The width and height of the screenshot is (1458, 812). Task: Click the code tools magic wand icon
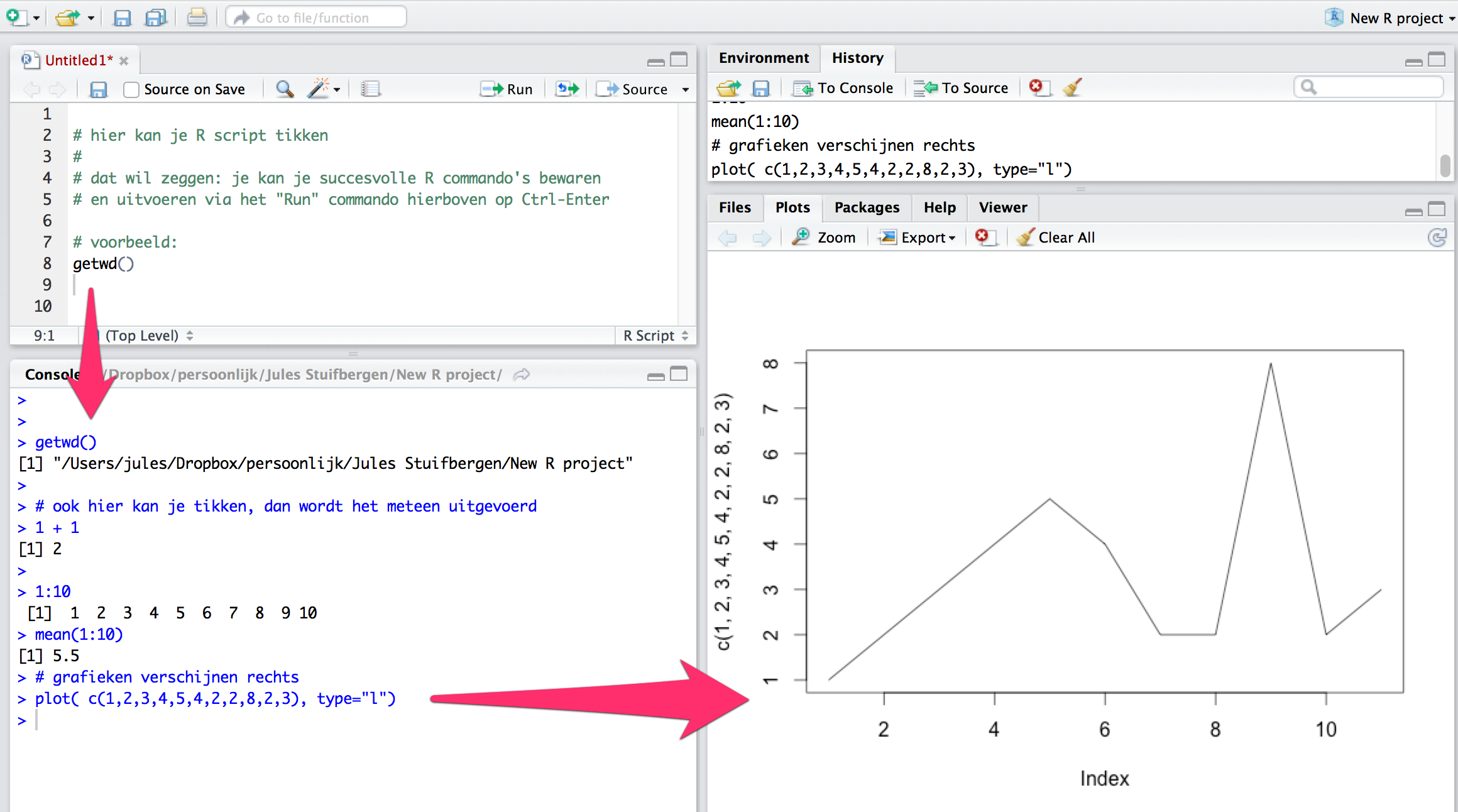(x=319, y=89)
